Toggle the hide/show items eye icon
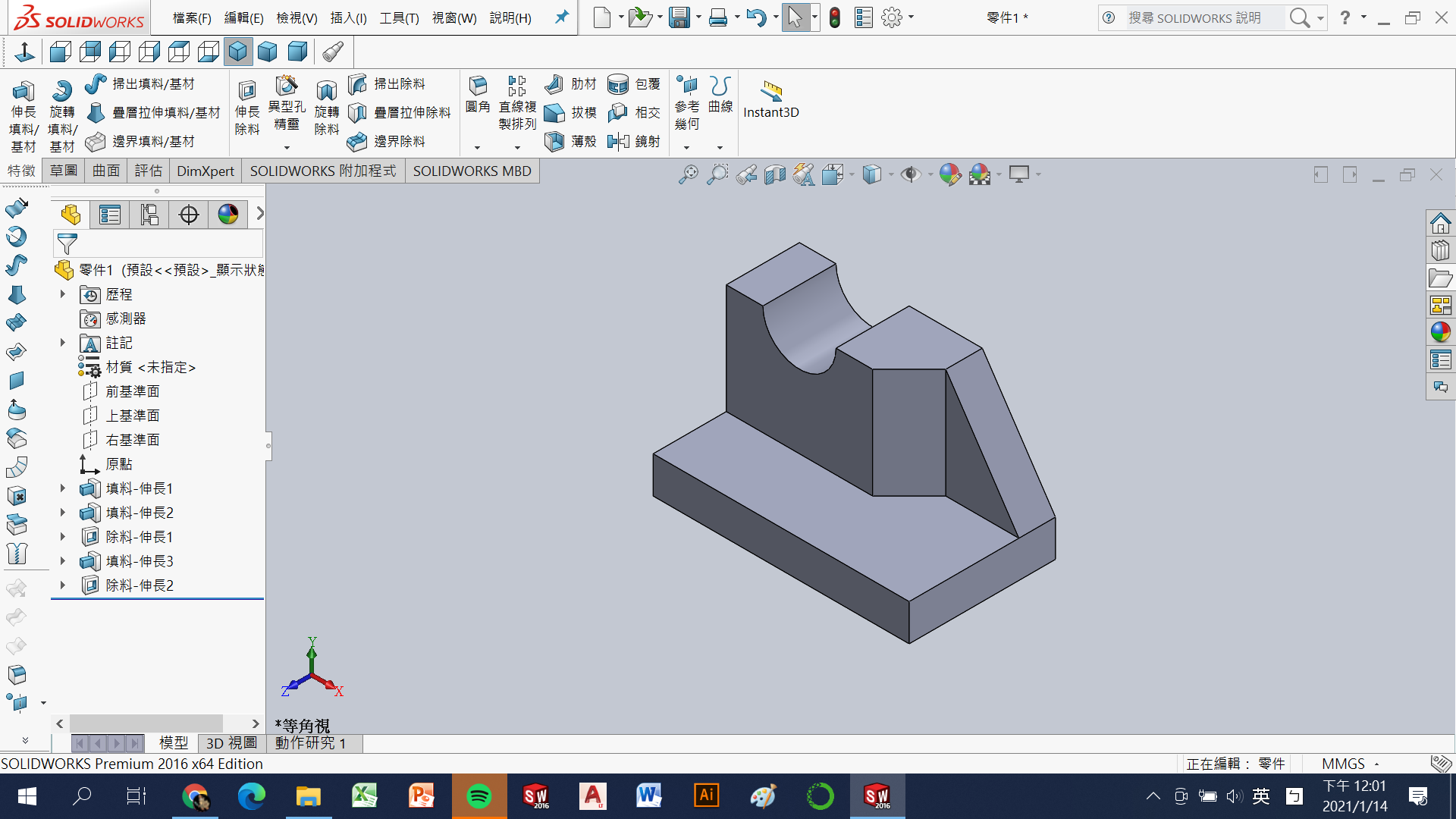 pyautogui.click(x=910, y=174)
